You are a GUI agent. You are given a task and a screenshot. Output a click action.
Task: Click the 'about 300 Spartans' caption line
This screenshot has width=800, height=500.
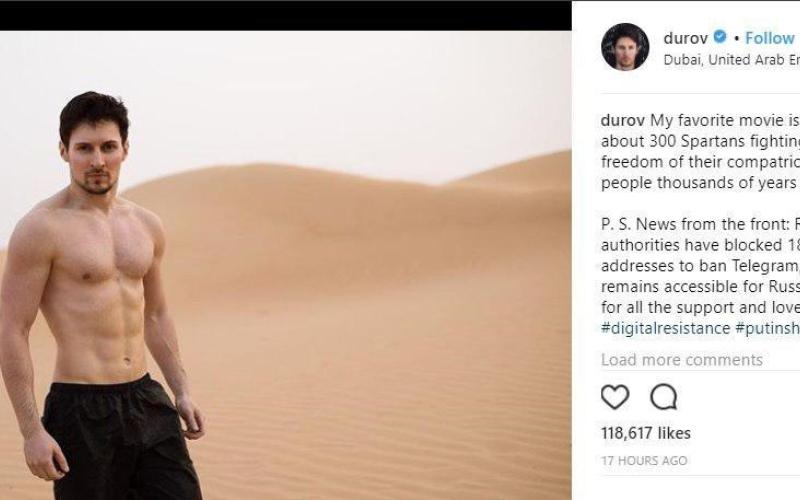(700, 141)
